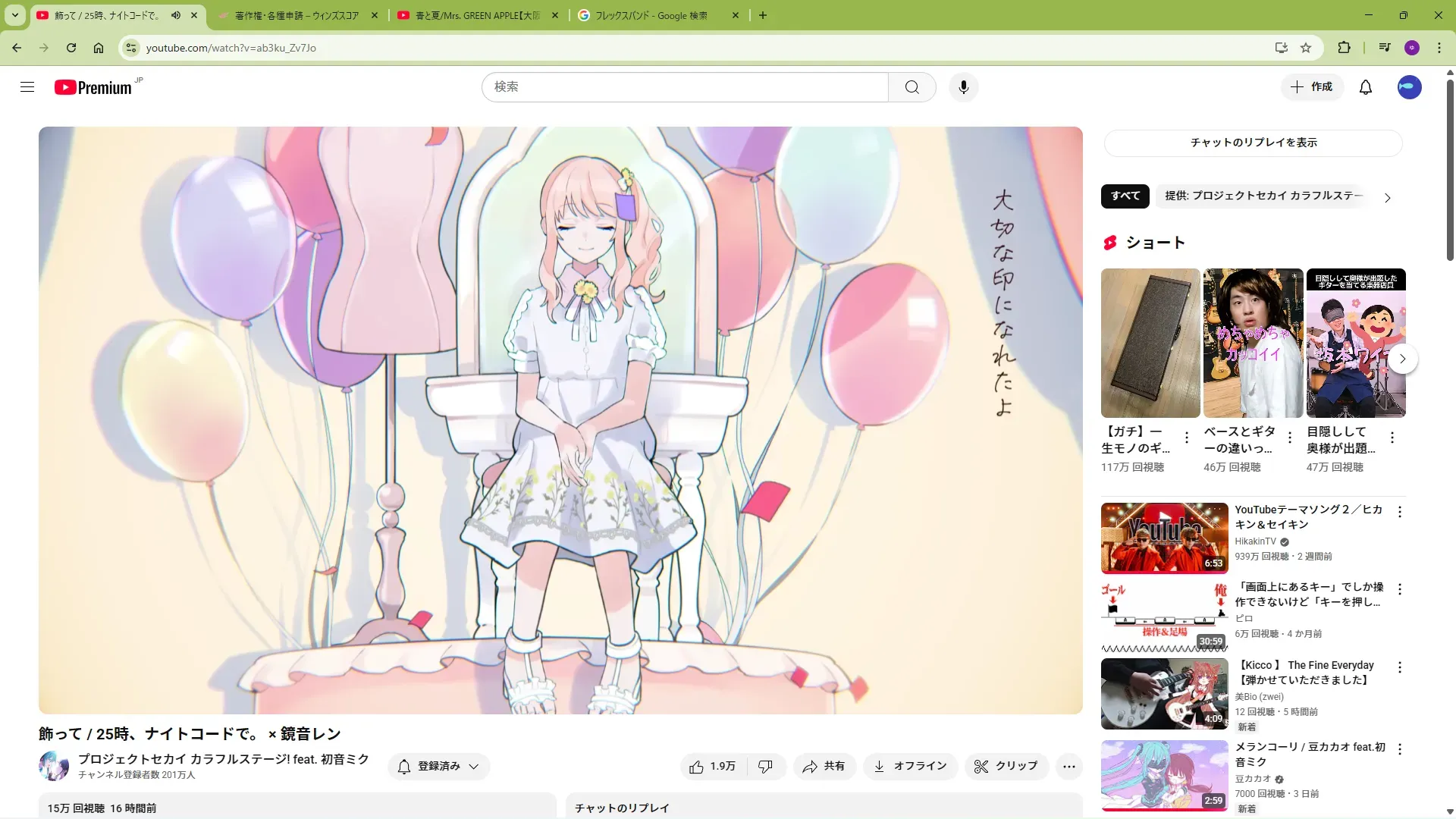Switch to the フレックスバンド Google search tab
The height and width of the screenshot is (819, 1456).
click(x=651, y=15)
